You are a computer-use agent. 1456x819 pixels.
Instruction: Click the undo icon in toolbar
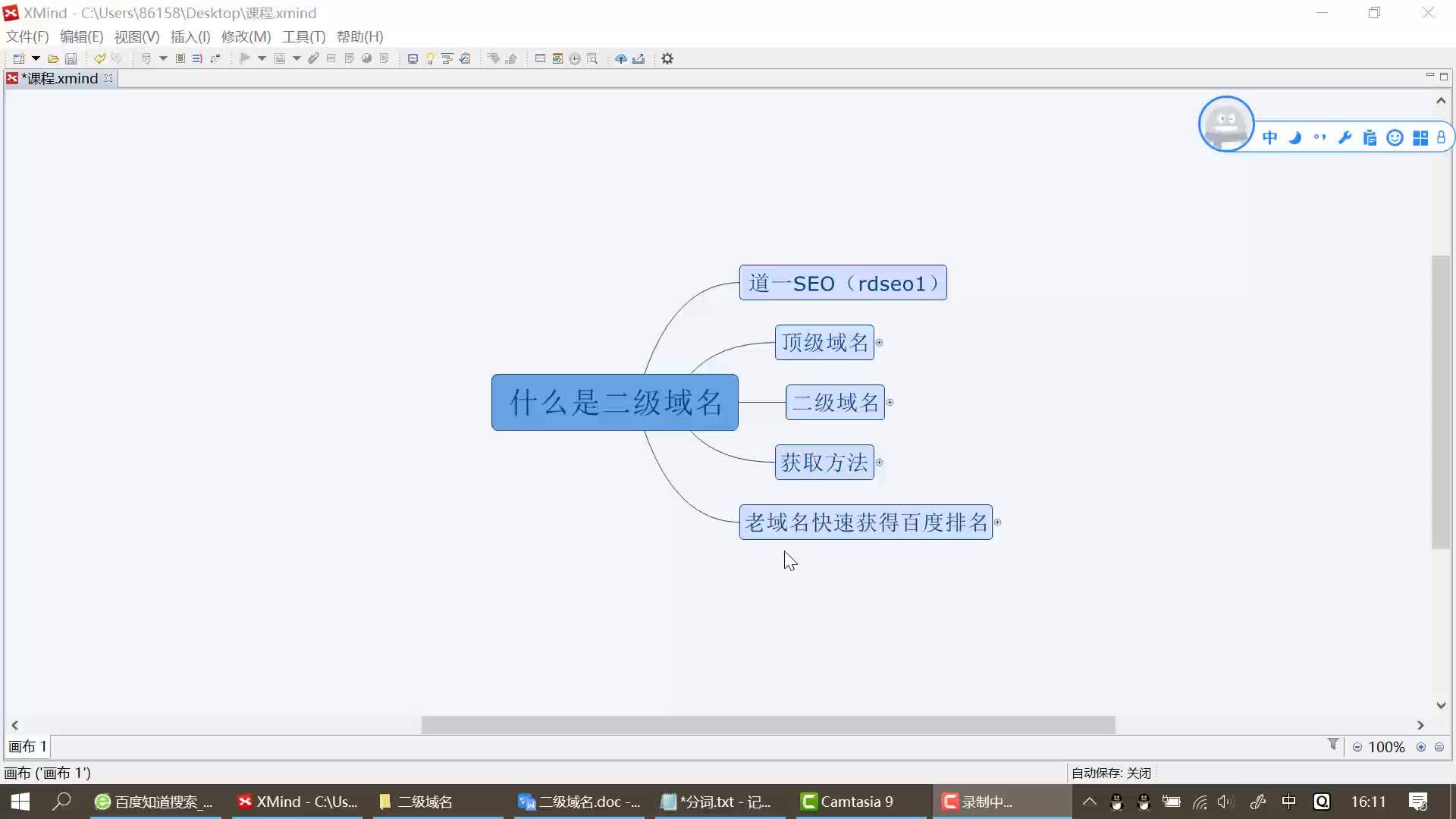coord(97,58)
